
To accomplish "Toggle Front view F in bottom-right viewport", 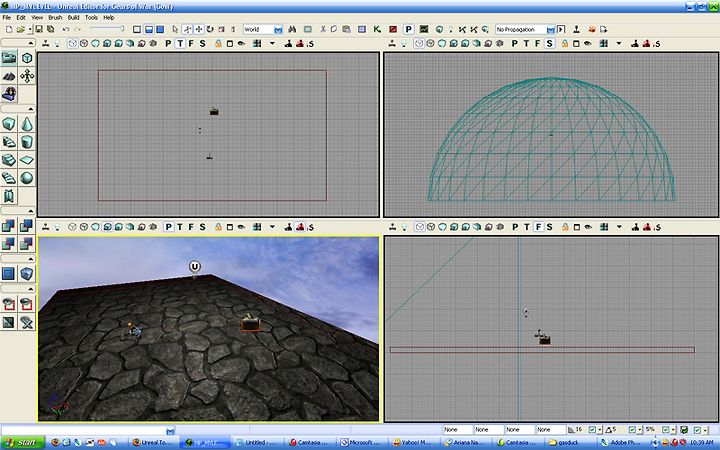I will [538, 227].
